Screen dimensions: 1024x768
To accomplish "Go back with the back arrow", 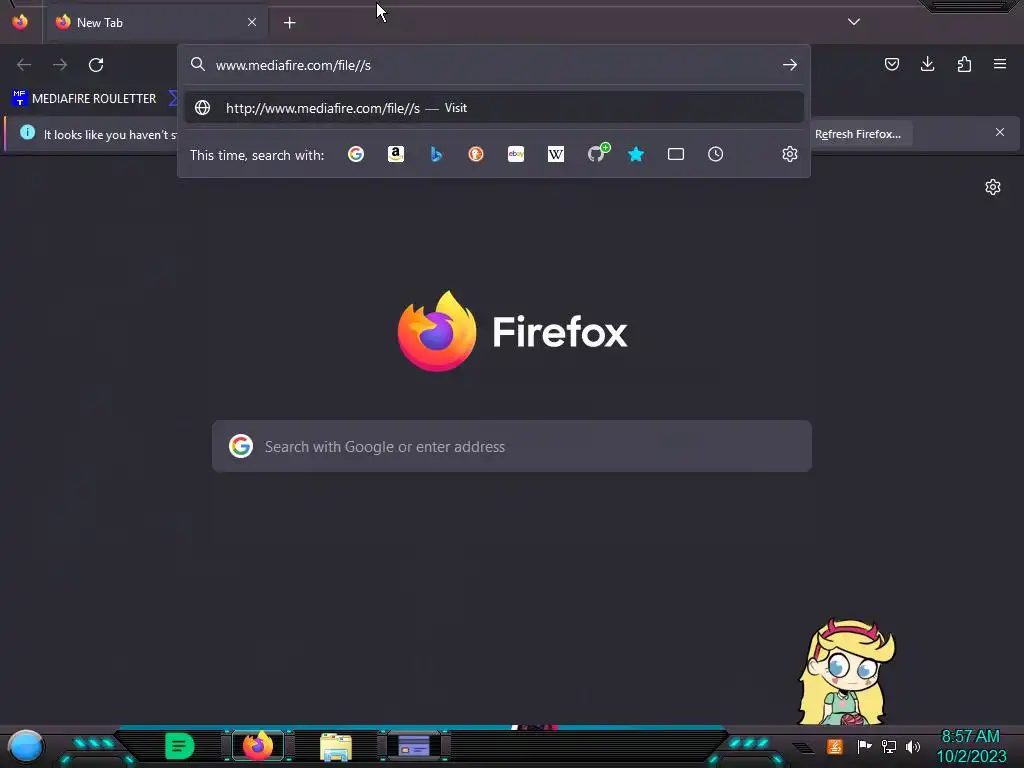I will [24, 65].
